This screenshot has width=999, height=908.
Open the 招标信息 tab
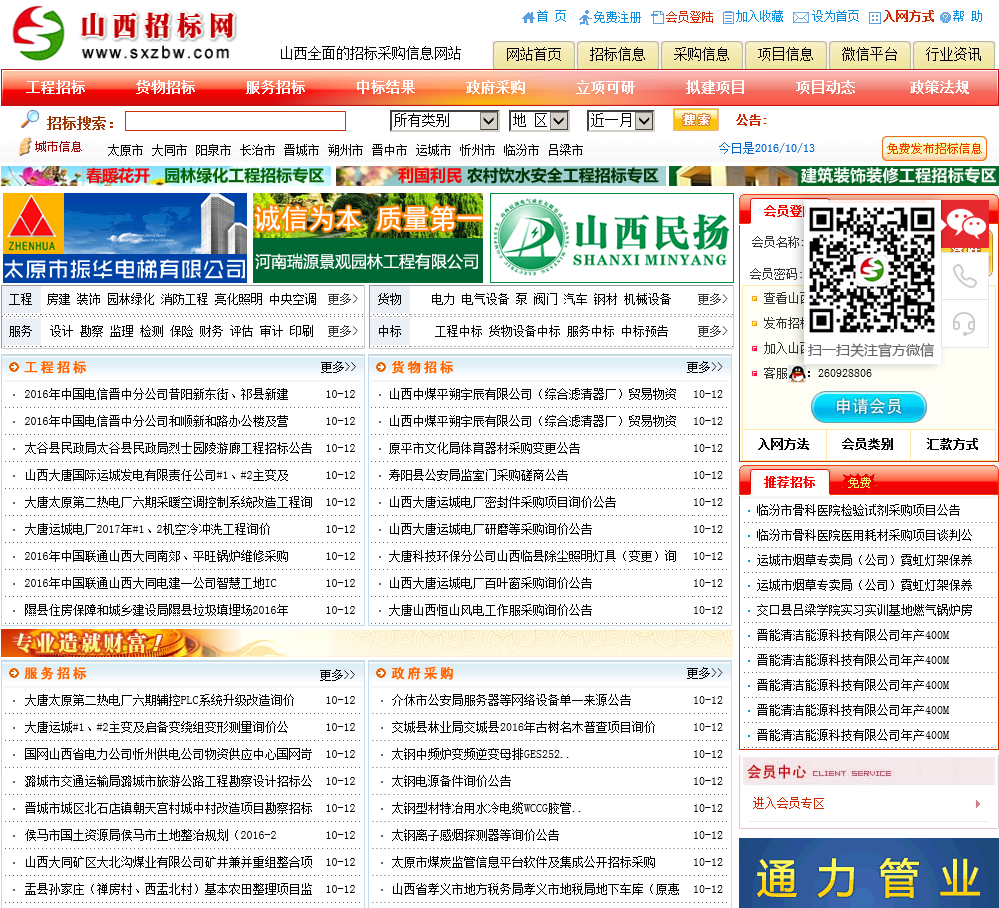617,55
